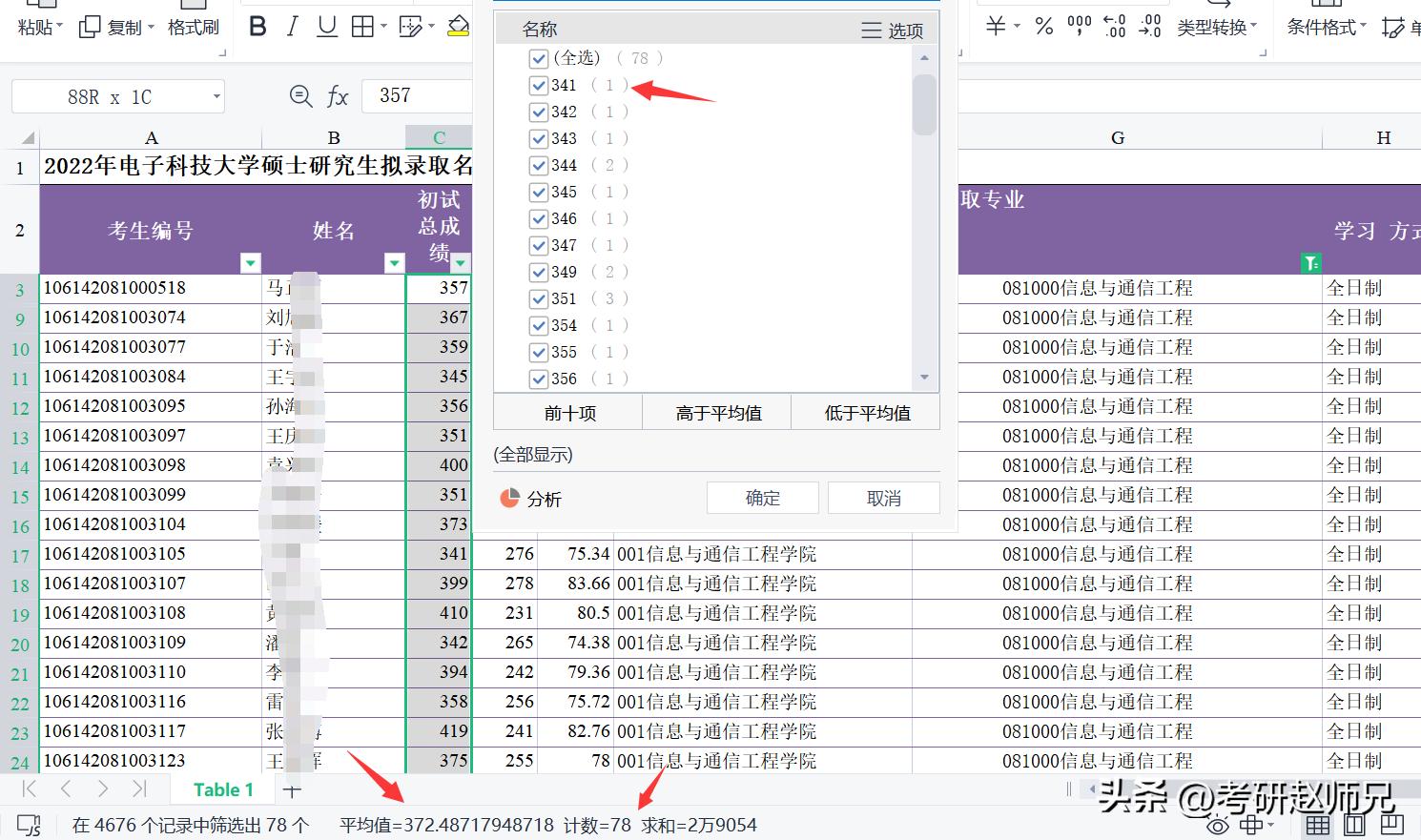Apply thousands separator number style
Screen dimensions: 1421x840
coord(1081,28)
